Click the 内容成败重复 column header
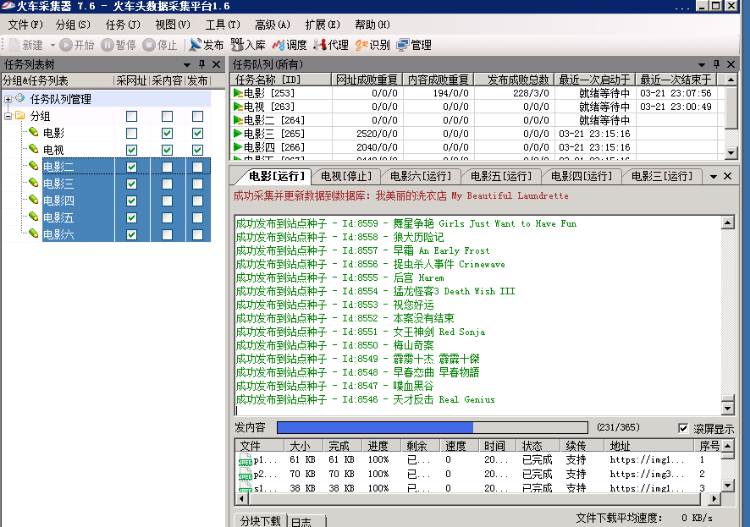The width and height of the screenshot is (750, 527). [x=438, y=79]
